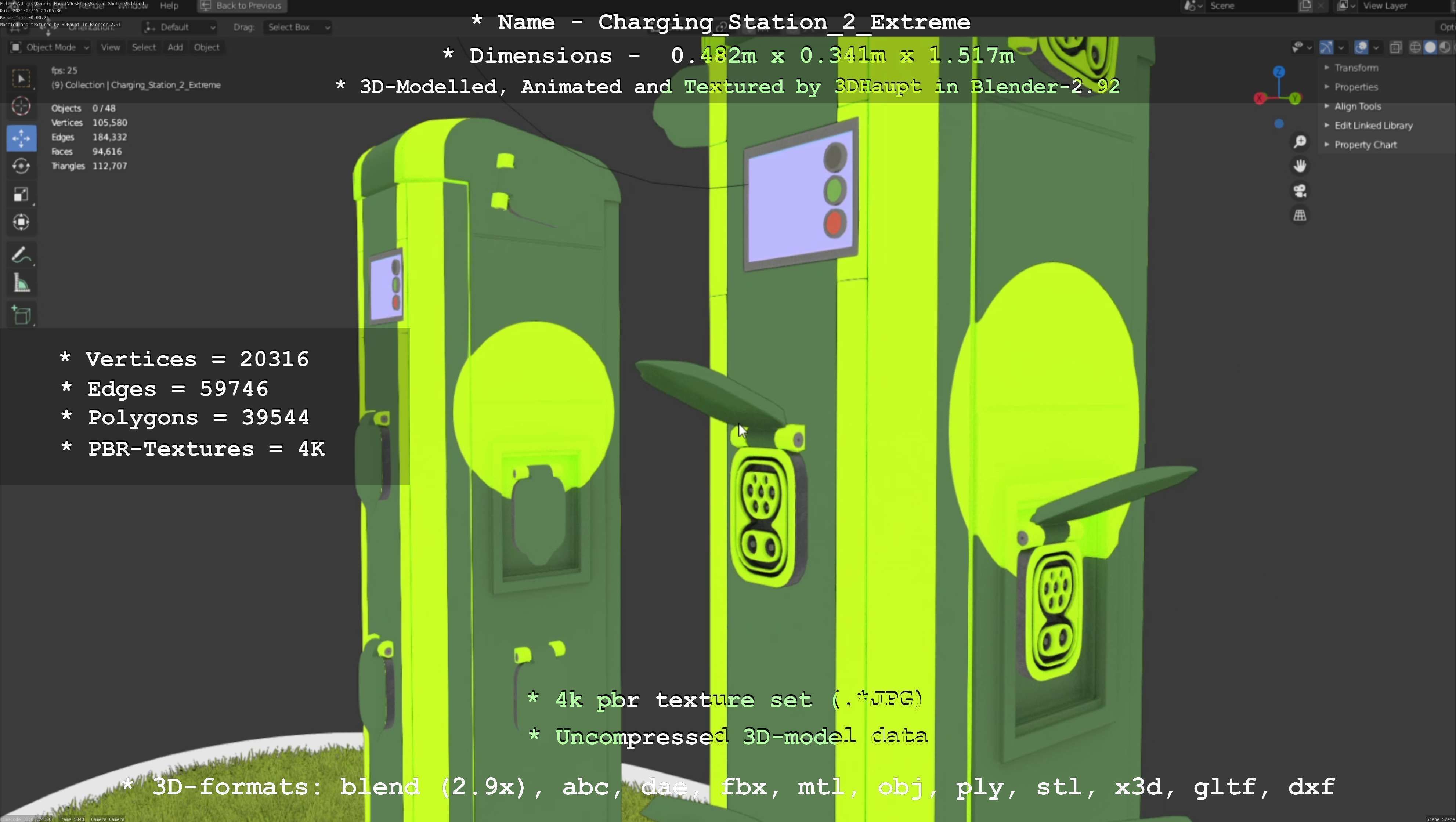This screenshot has height=822, width=1456.
Task: Expand the Property Chart panel
Action: pyautogui.click(x=1365, y=145)
